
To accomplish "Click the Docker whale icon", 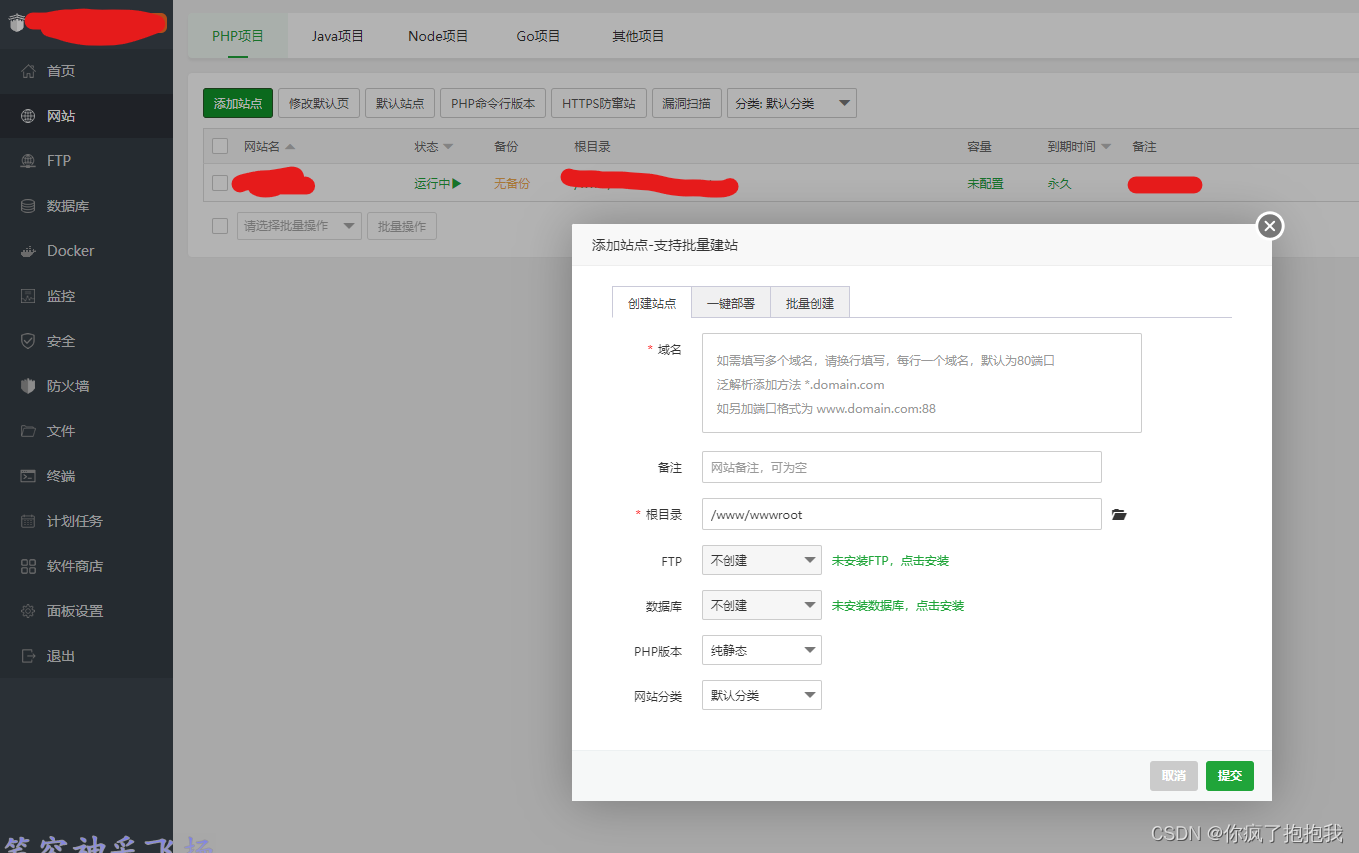I will pyautogui.click(x=28, y=251).
